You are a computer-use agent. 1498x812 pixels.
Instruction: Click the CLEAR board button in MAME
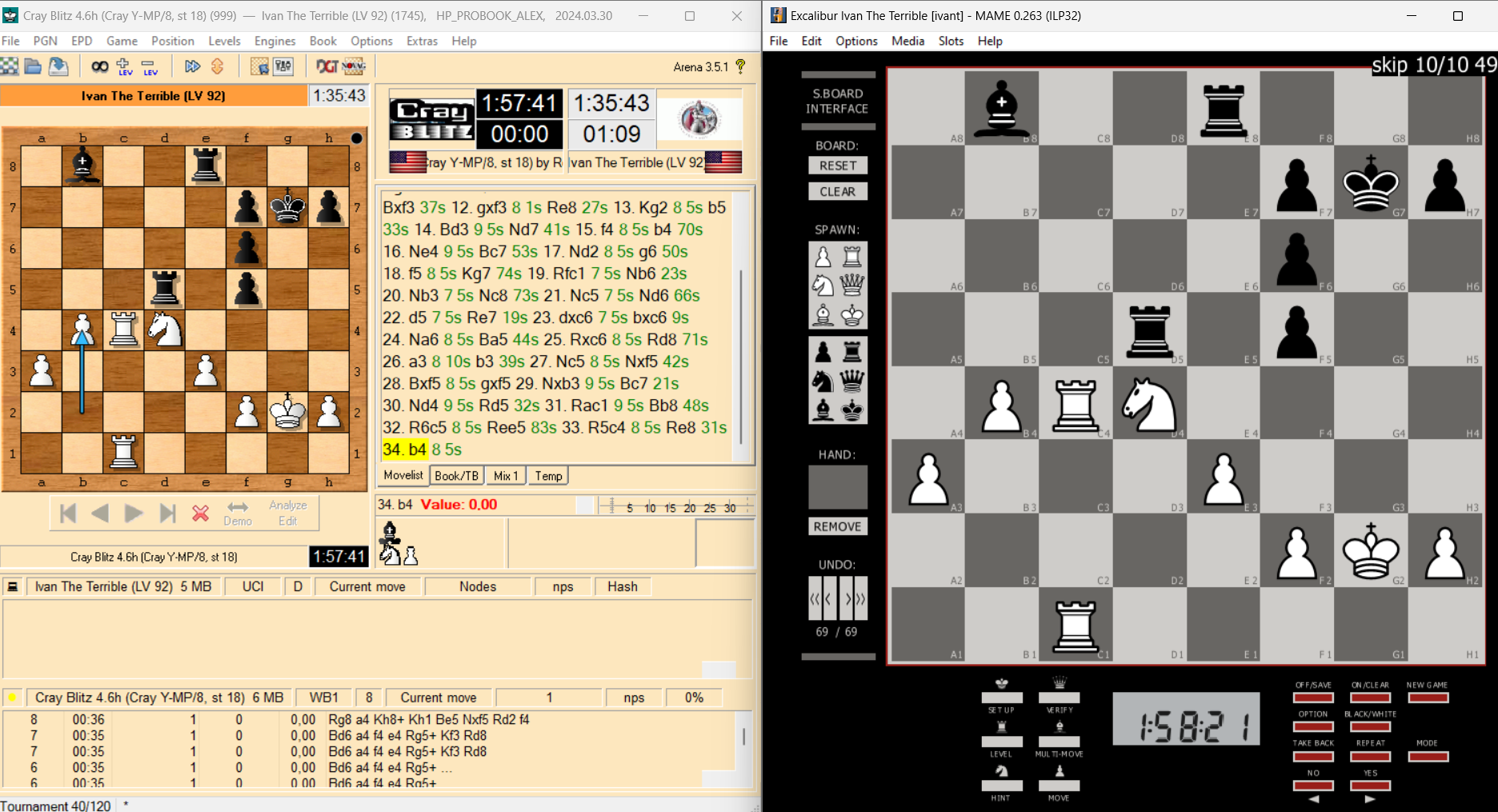tap(838, 192)
